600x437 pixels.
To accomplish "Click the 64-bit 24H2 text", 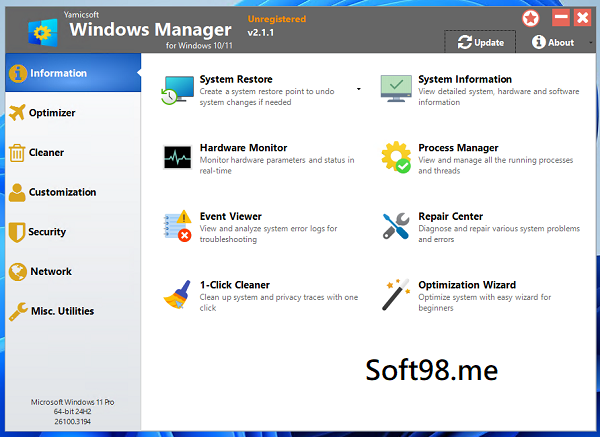I will (x=73, y=412).
